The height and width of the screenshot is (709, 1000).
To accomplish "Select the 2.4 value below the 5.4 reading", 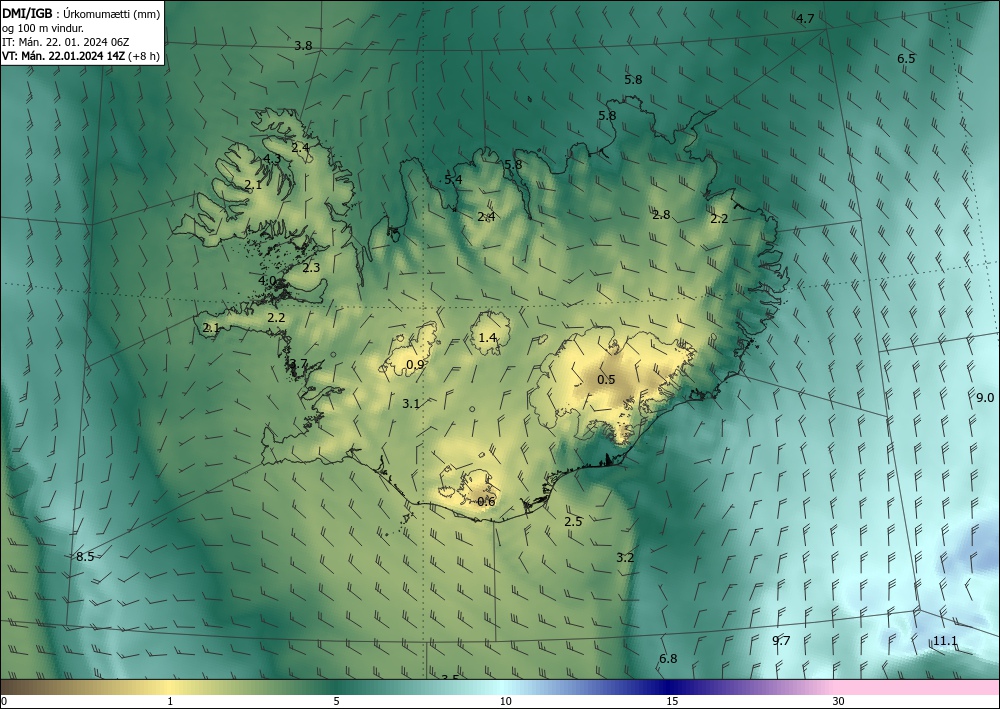I will (486, 217).
